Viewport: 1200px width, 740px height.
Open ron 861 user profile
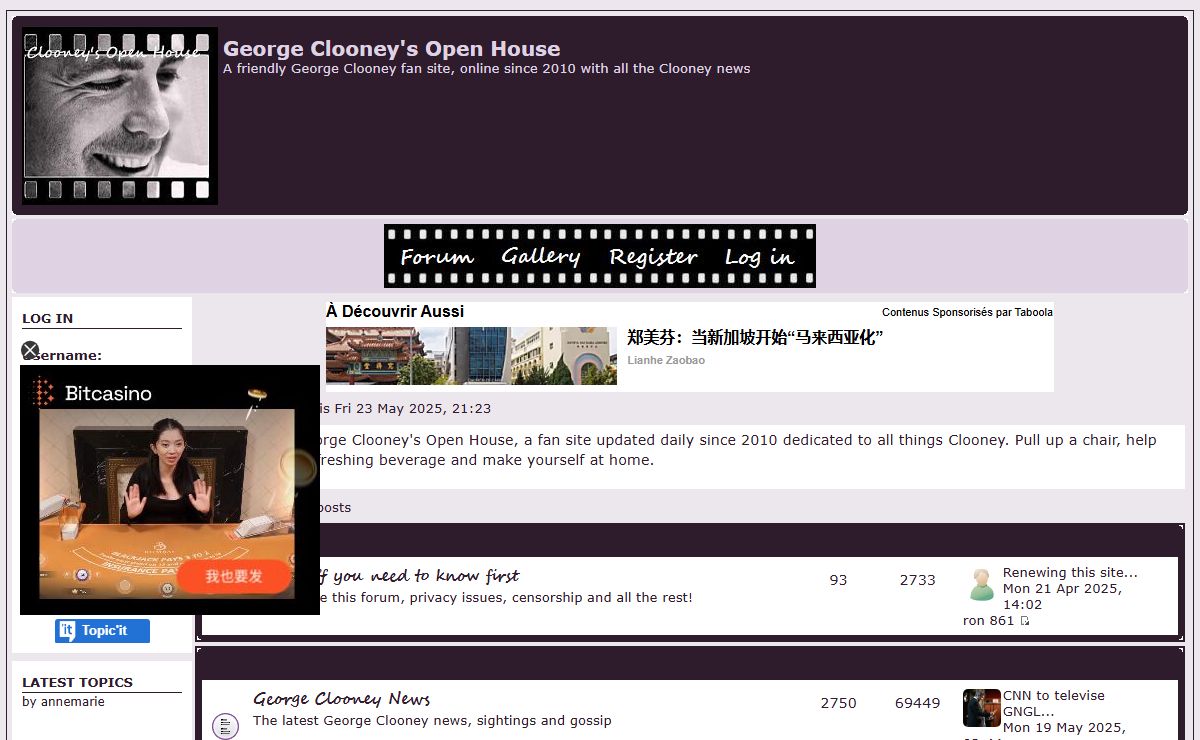click(988, 621)
